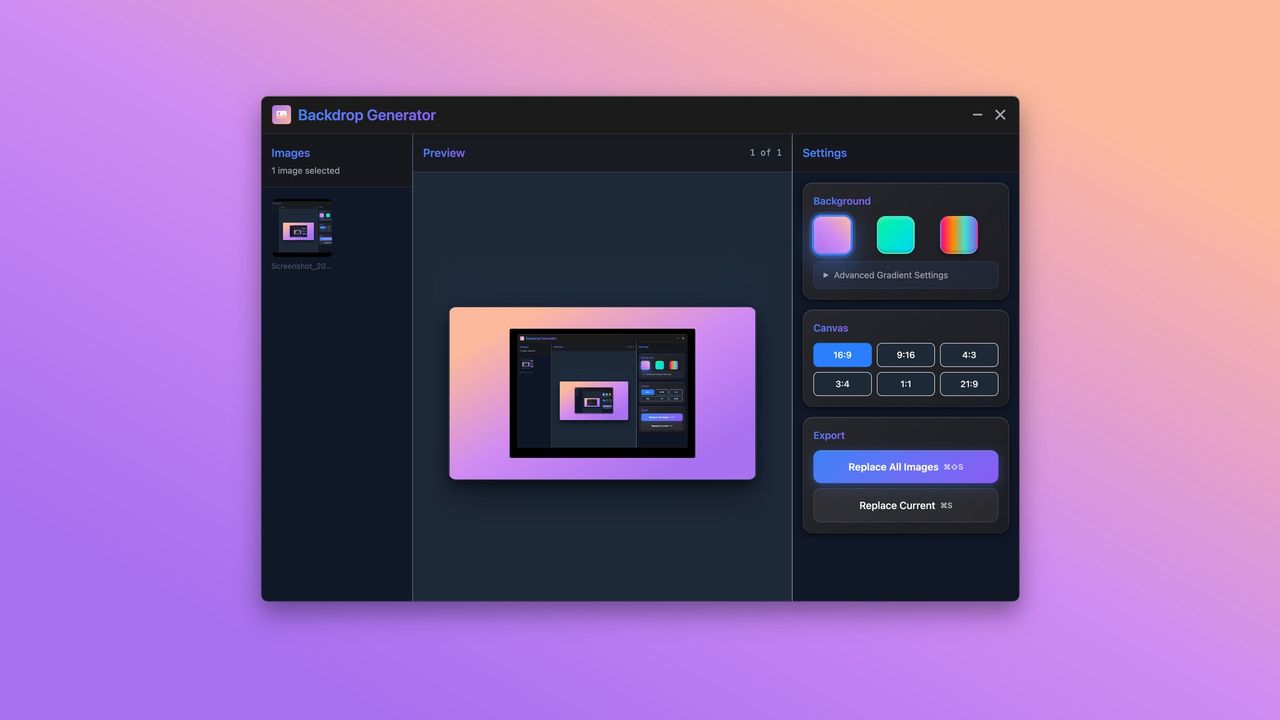Click the Background section label

(x=842, y=201)
